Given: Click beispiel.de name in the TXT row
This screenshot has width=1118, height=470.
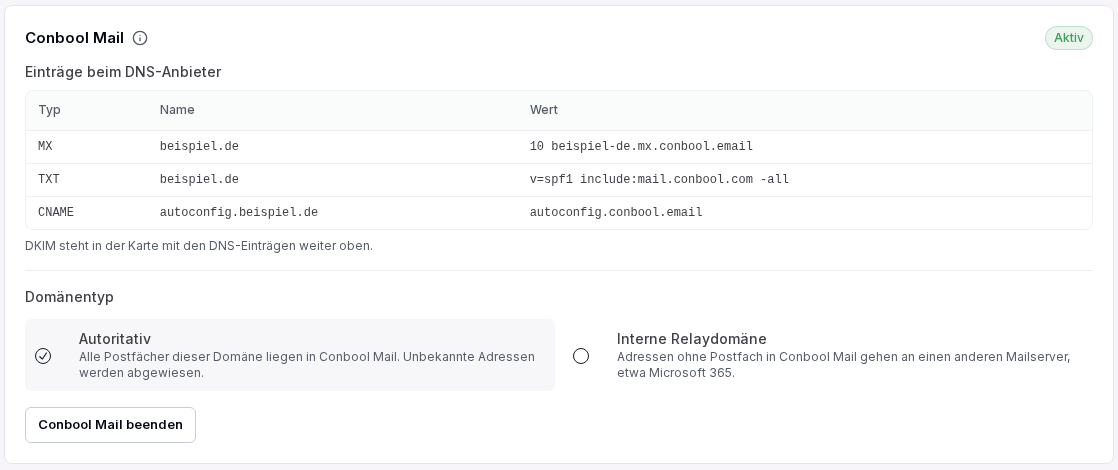Looking at the screenshot, I should pos(199,179).
